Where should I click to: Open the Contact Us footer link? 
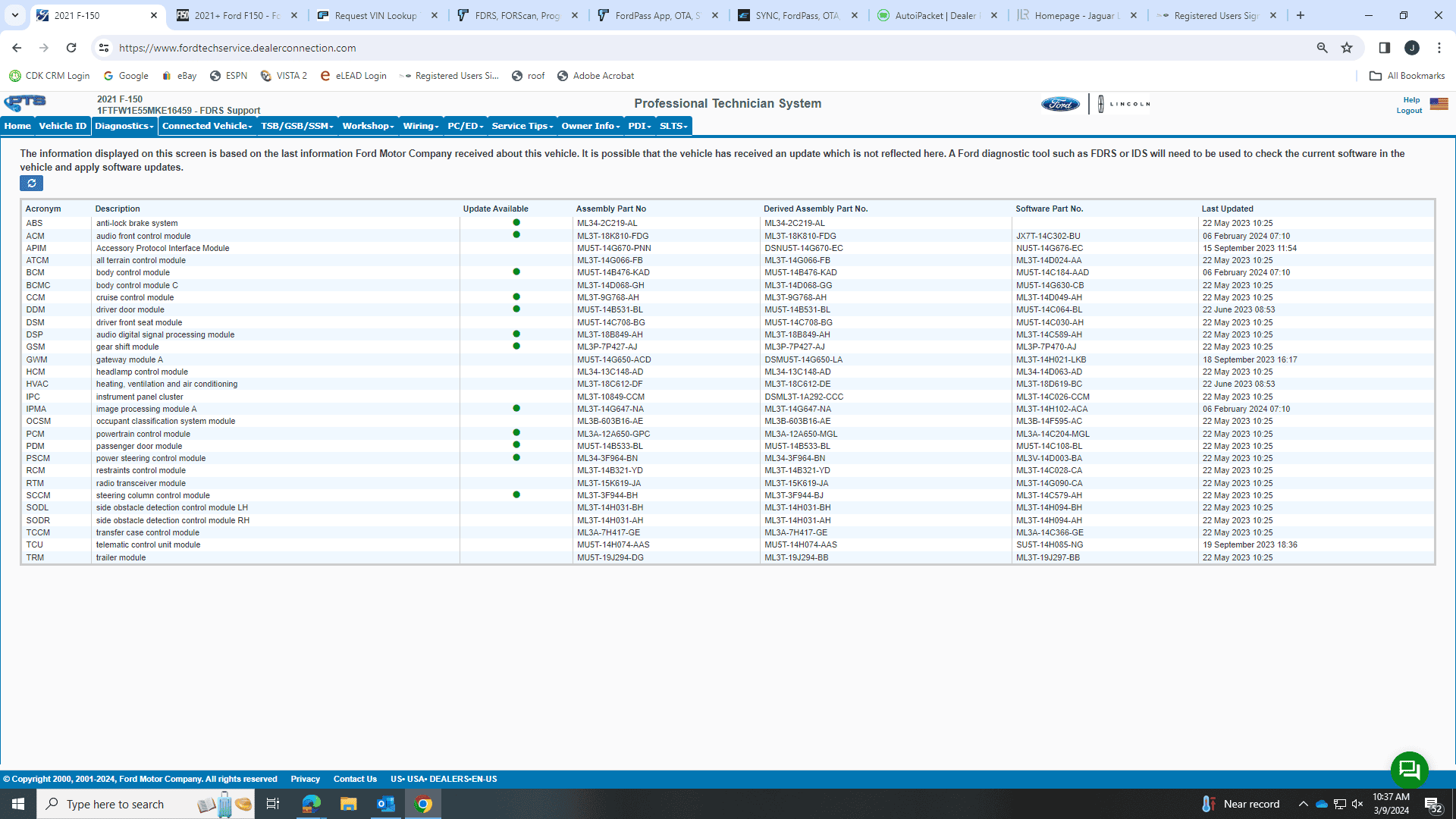[x=355, y=779]
